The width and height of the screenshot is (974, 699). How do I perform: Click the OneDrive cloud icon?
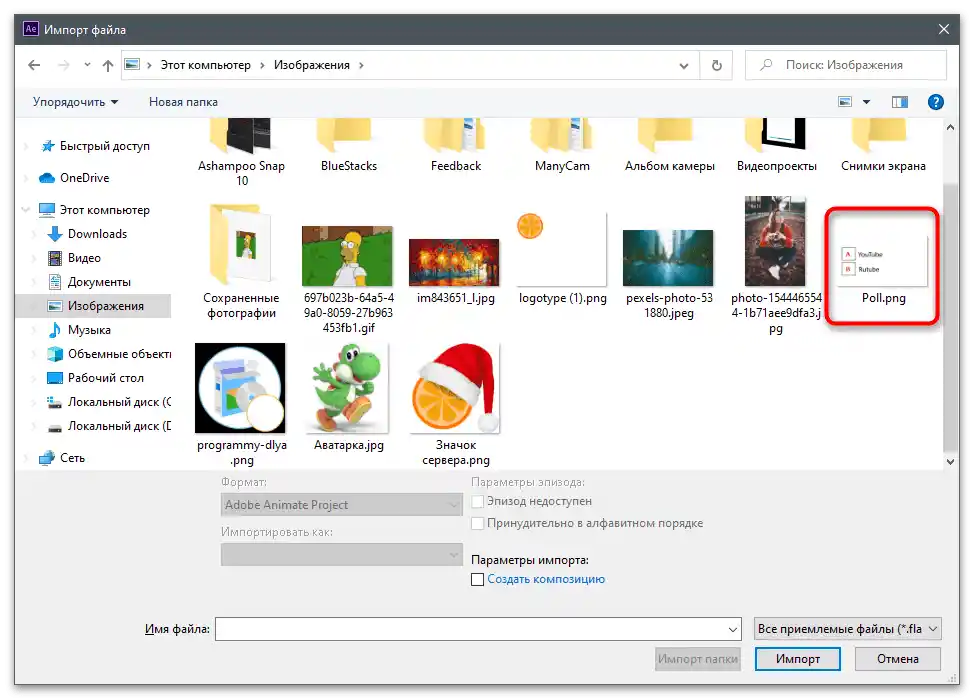(x=47, y=178)
